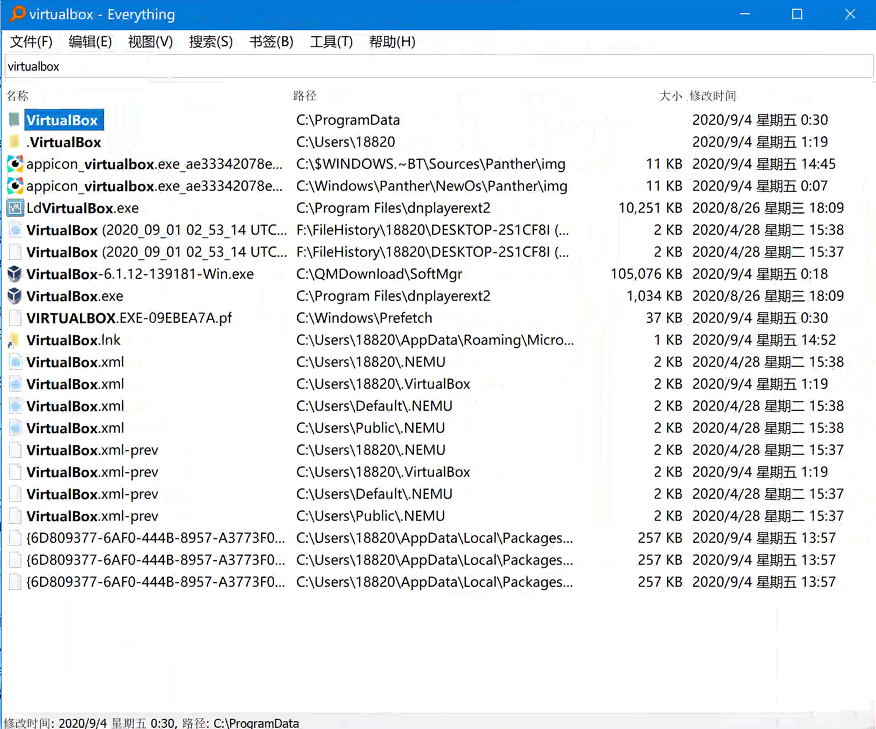This screenshot has height=729, width=876.
Task: Select the ".VirtualBox" folder name
Action: [x=64, y=142]
